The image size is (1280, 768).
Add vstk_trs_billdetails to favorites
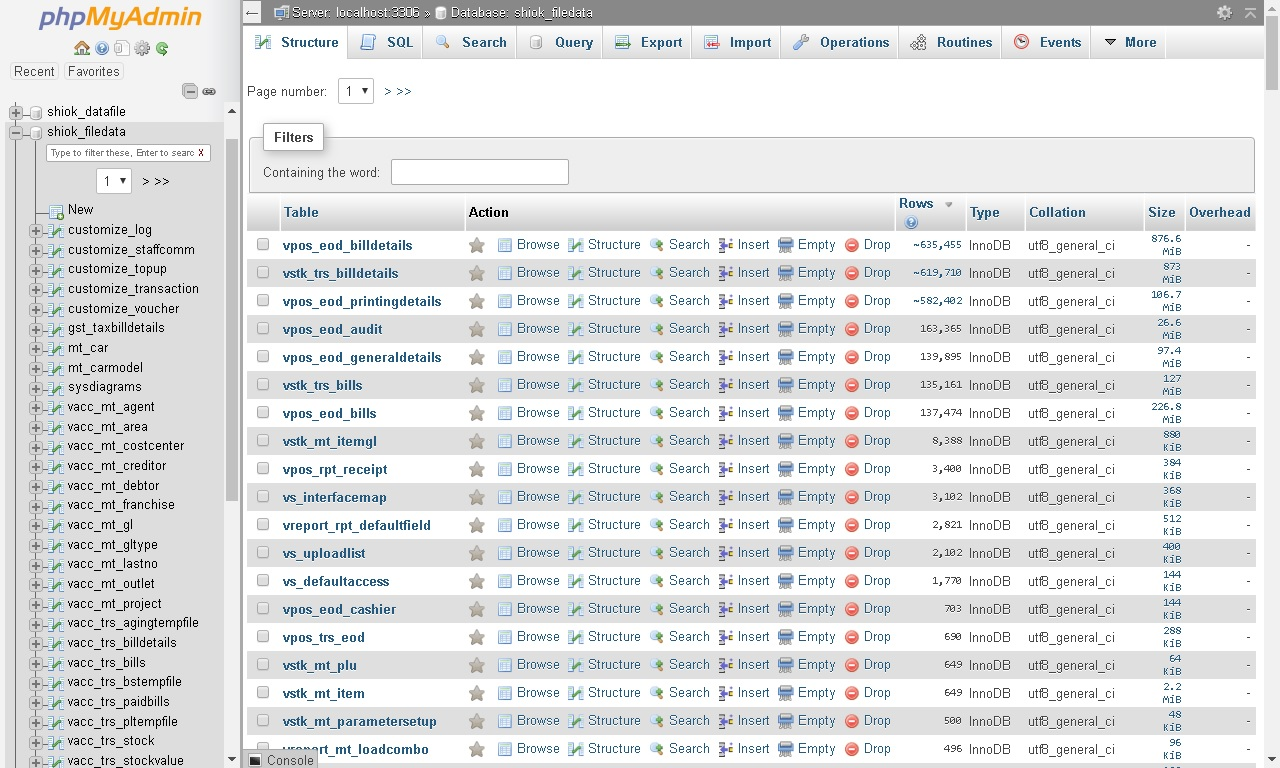(477, 273)
